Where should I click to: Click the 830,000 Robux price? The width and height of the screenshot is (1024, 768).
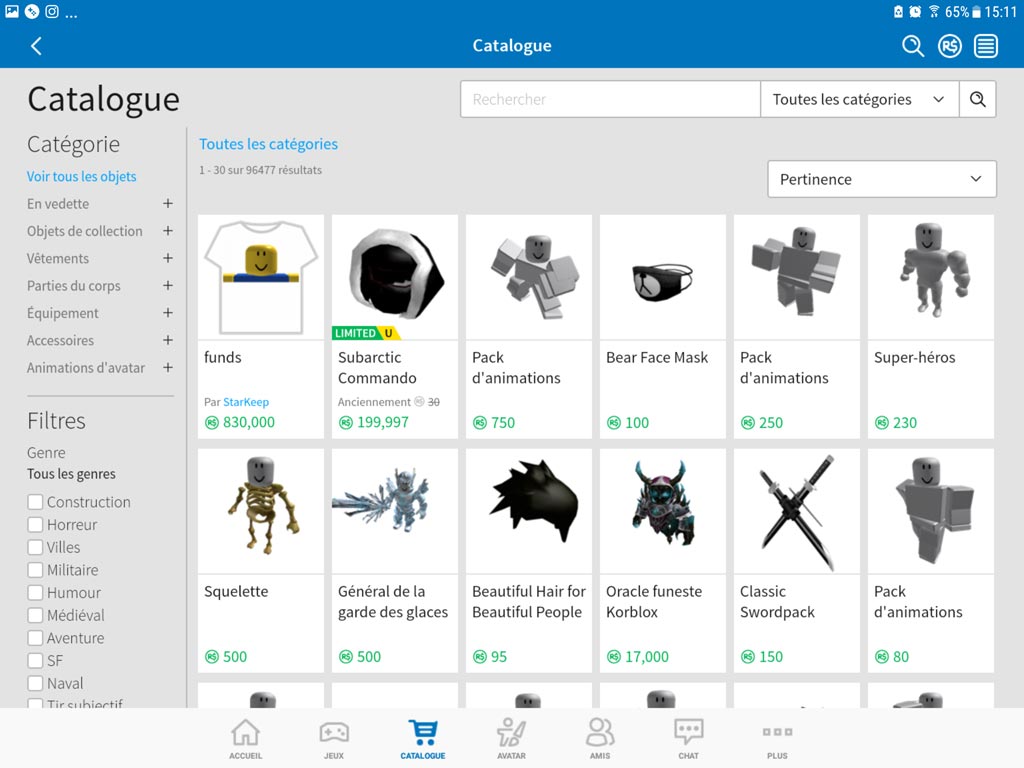[240, 423]
